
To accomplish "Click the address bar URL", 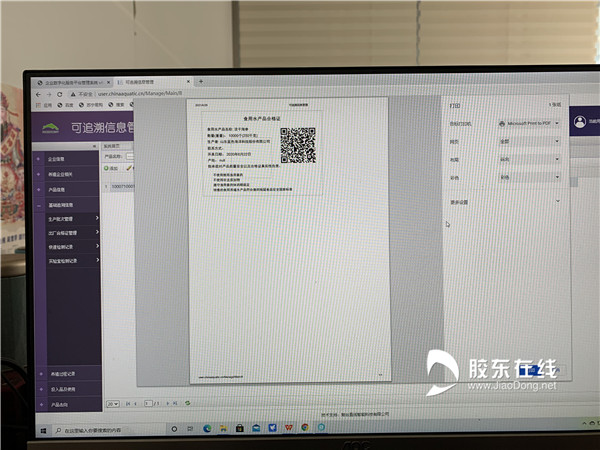I will 140,94.
